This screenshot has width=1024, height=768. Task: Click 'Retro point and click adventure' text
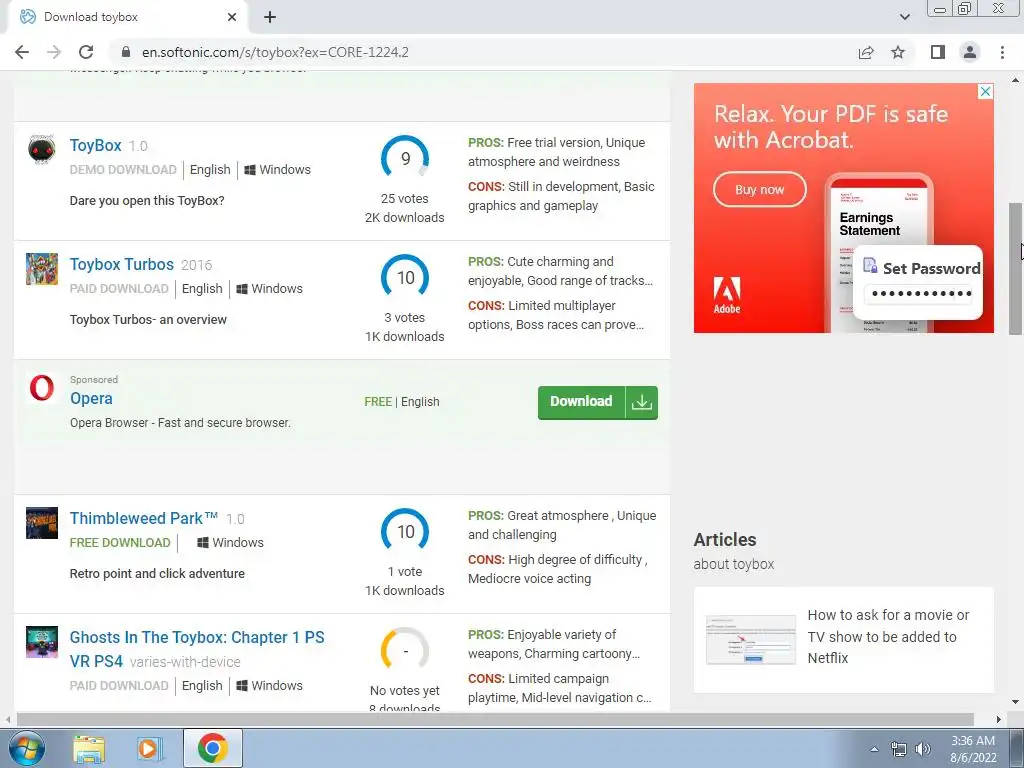click(x=157, y=573)
